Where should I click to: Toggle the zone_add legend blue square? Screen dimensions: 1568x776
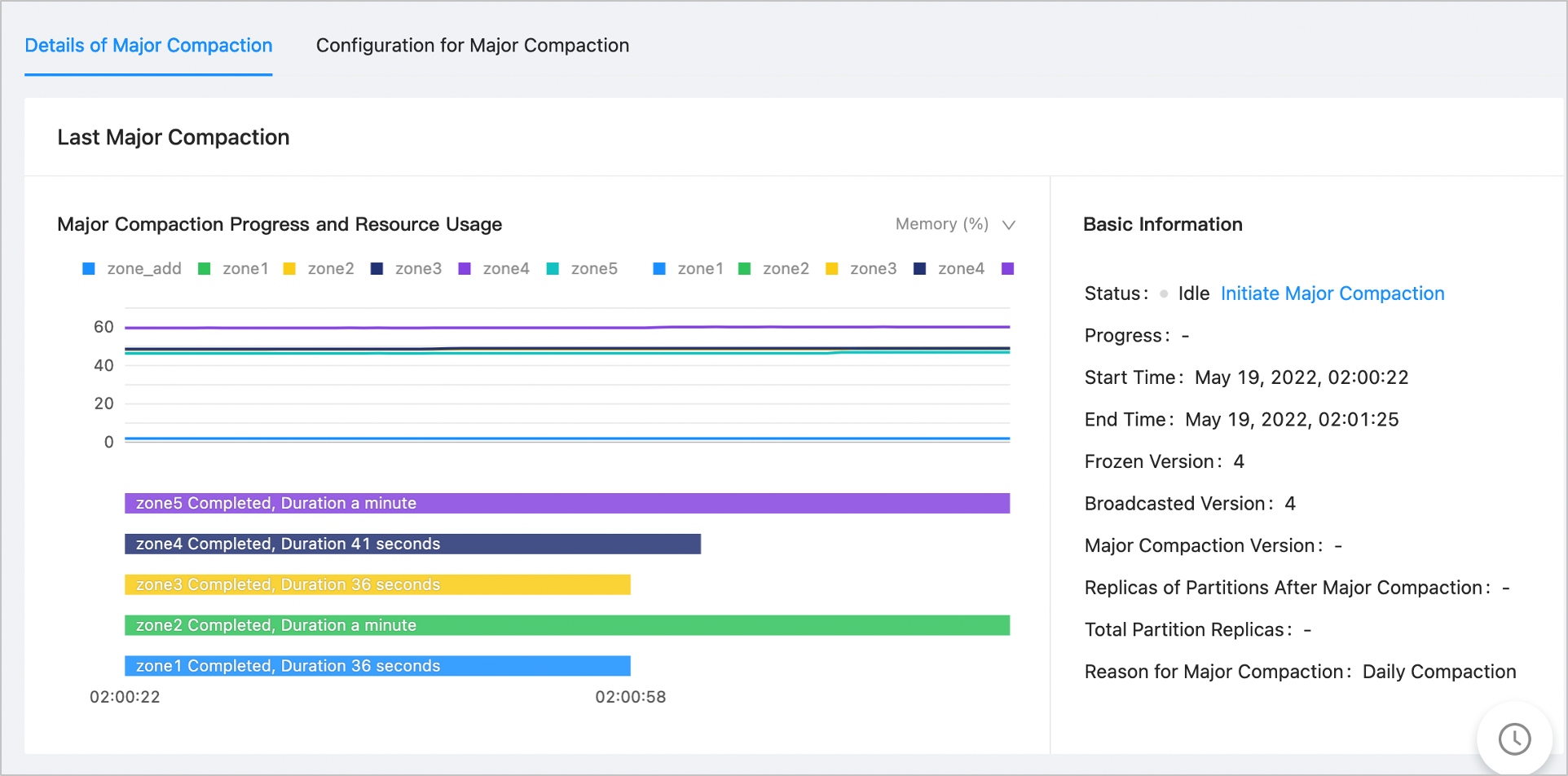tap(89, 269)
